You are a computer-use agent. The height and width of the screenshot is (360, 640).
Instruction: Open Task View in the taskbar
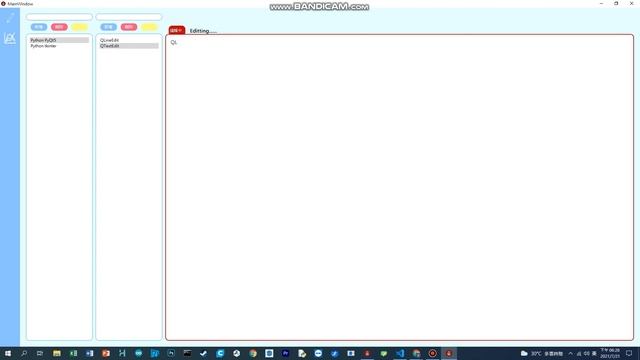click(40, 353)
